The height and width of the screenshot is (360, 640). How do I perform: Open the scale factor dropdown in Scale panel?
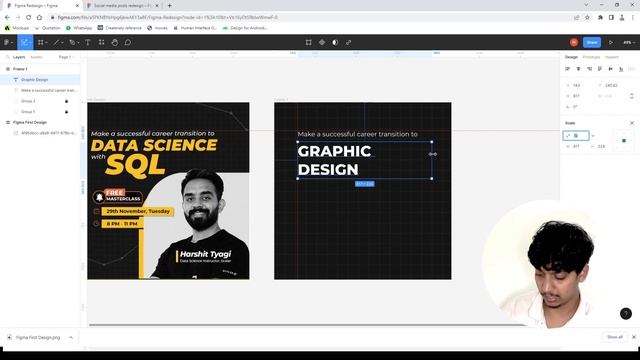tap(593, 136)
